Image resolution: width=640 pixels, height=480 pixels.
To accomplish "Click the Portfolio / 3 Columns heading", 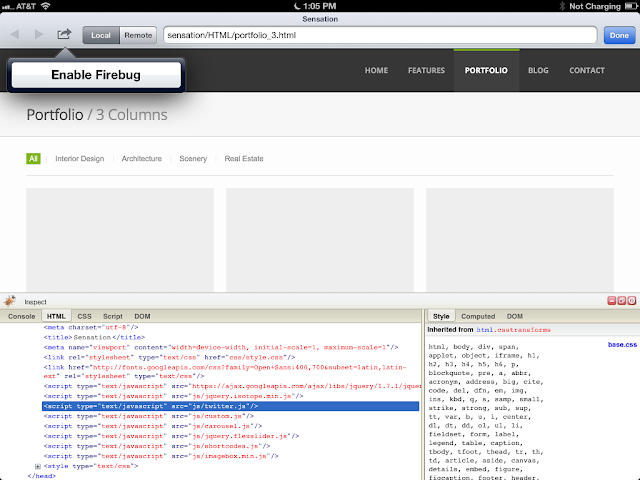I will coord(97,115).
